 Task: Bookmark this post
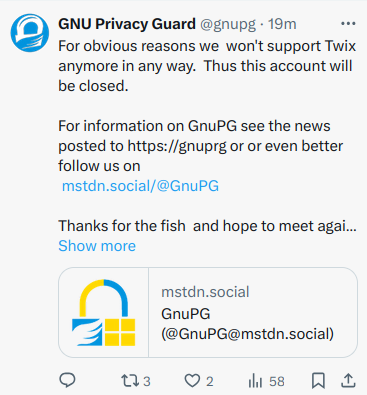pyautogui.click(x=318, y=381)
